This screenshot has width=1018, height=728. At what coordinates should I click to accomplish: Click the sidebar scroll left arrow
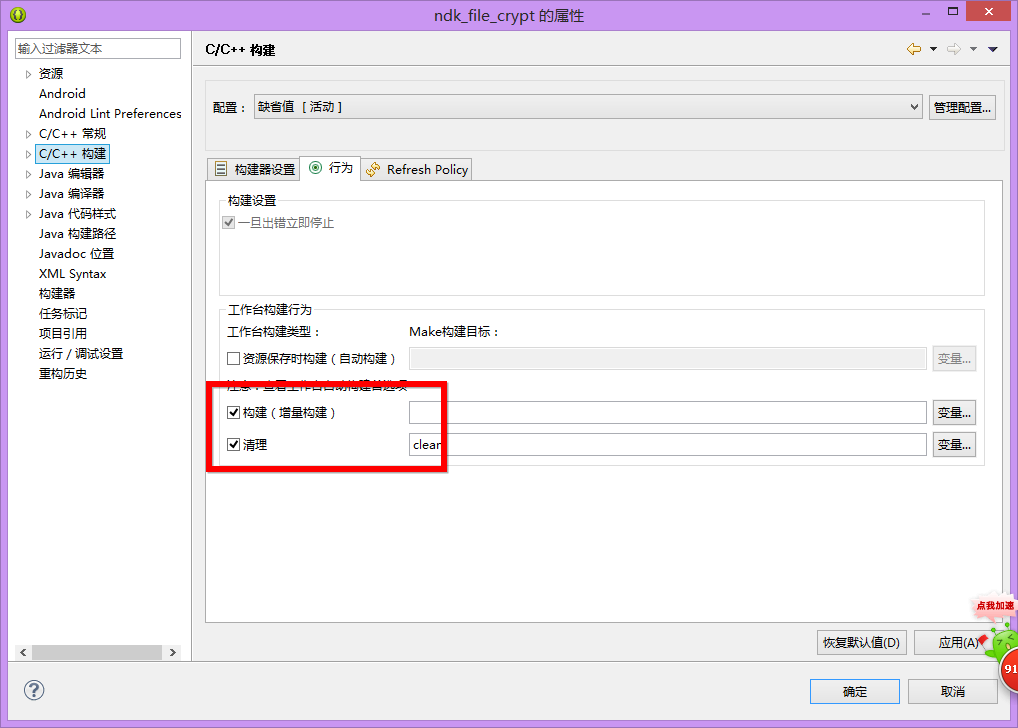click(23, 652)
